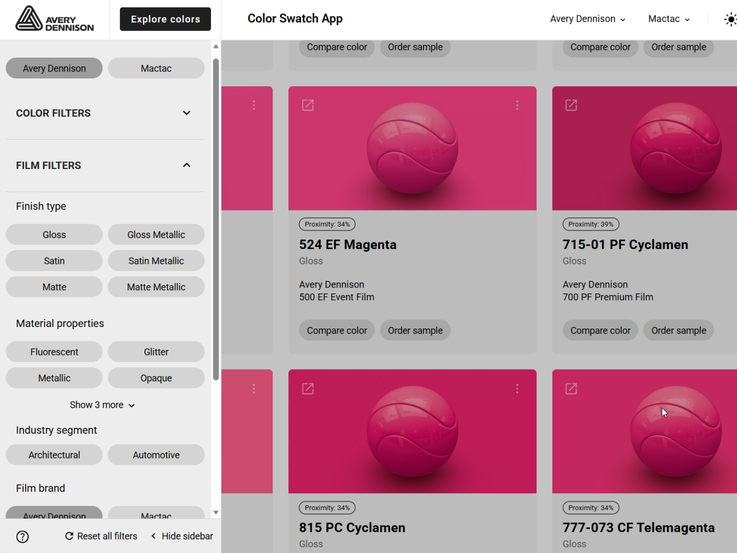Image resolution: width=737 pixels, height=553 pixels.
Task: Toggle the light/dark theme sun icon
Action: tap(730, 19)
